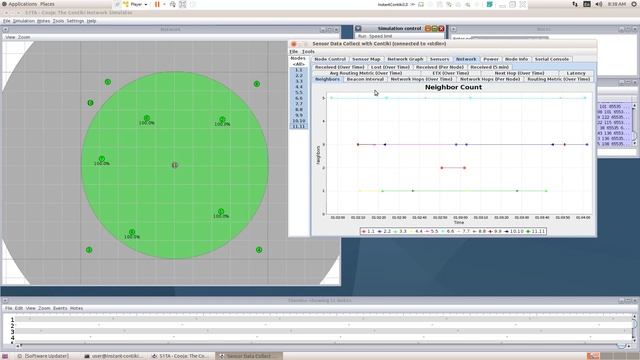Viewport: 640px width, 360px height.
Task: Select <All> in the Nodes list
Action: [x=299, y=64]
